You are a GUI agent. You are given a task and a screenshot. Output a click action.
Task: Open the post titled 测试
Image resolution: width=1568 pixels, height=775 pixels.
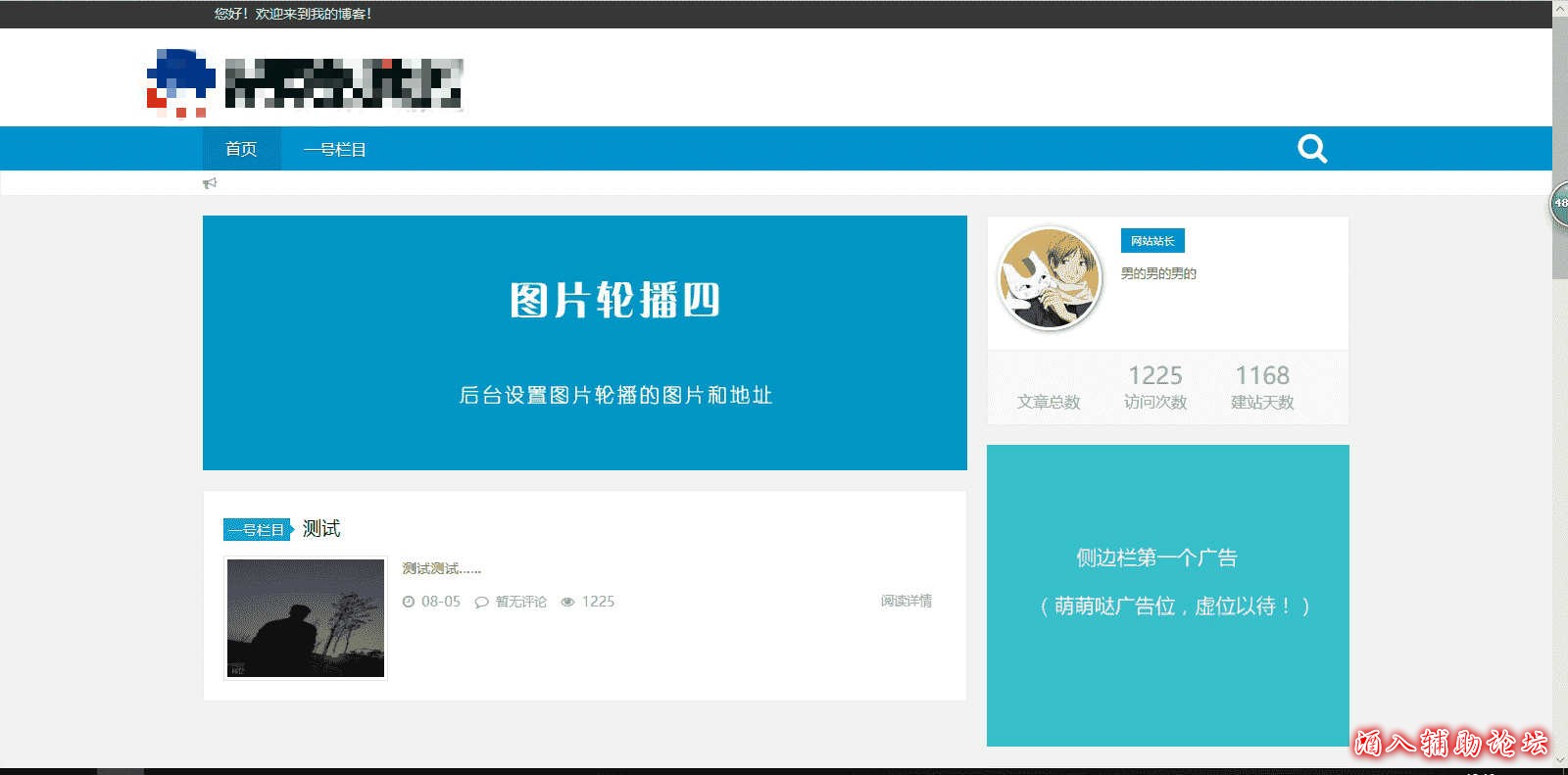pyautogui.click(x=321, y=529)
